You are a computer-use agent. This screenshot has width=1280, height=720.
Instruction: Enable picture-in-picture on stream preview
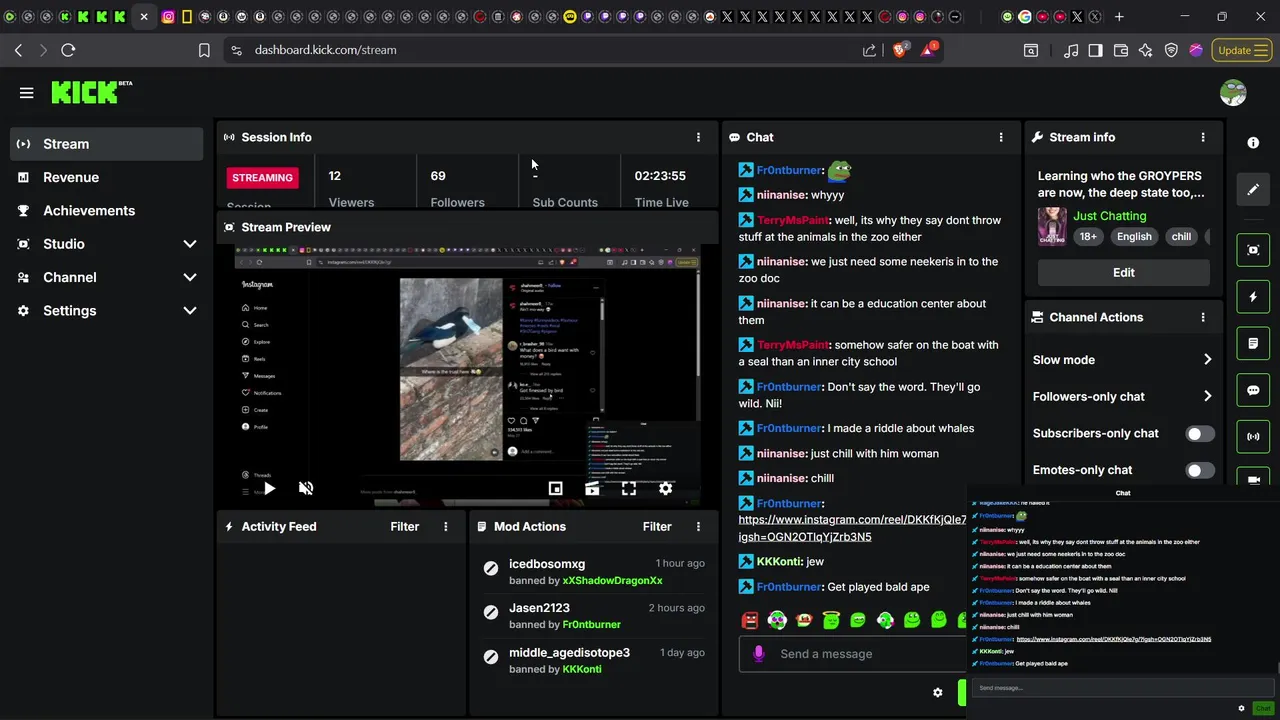[555, 488]
